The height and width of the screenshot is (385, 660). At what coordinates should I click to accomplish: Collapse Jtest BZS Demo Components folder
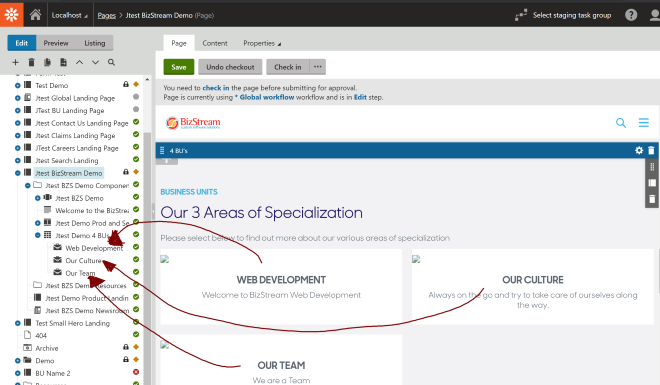28,186
